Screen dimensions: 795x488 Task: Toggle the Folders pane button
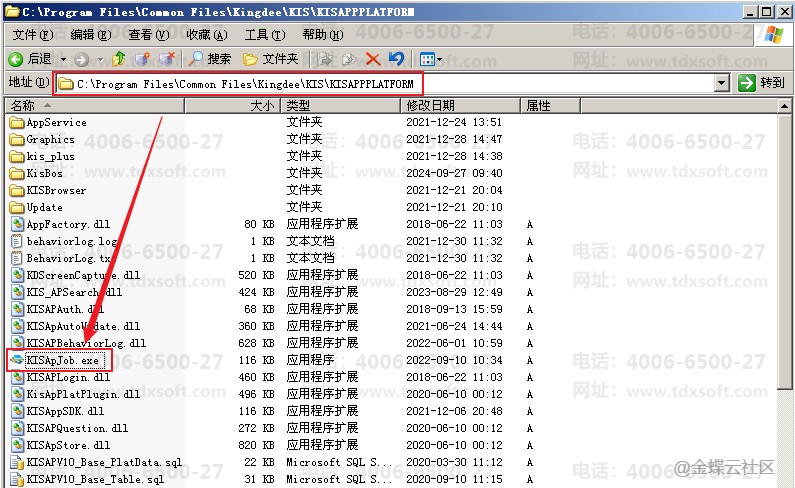coord(270,59)
